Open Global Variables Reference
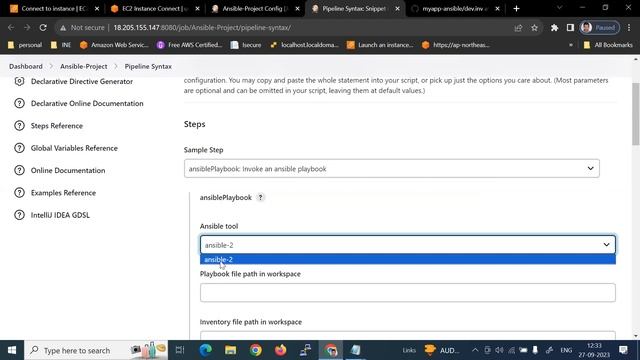Viewport: 640px width, 360px height. pos(74,148)
